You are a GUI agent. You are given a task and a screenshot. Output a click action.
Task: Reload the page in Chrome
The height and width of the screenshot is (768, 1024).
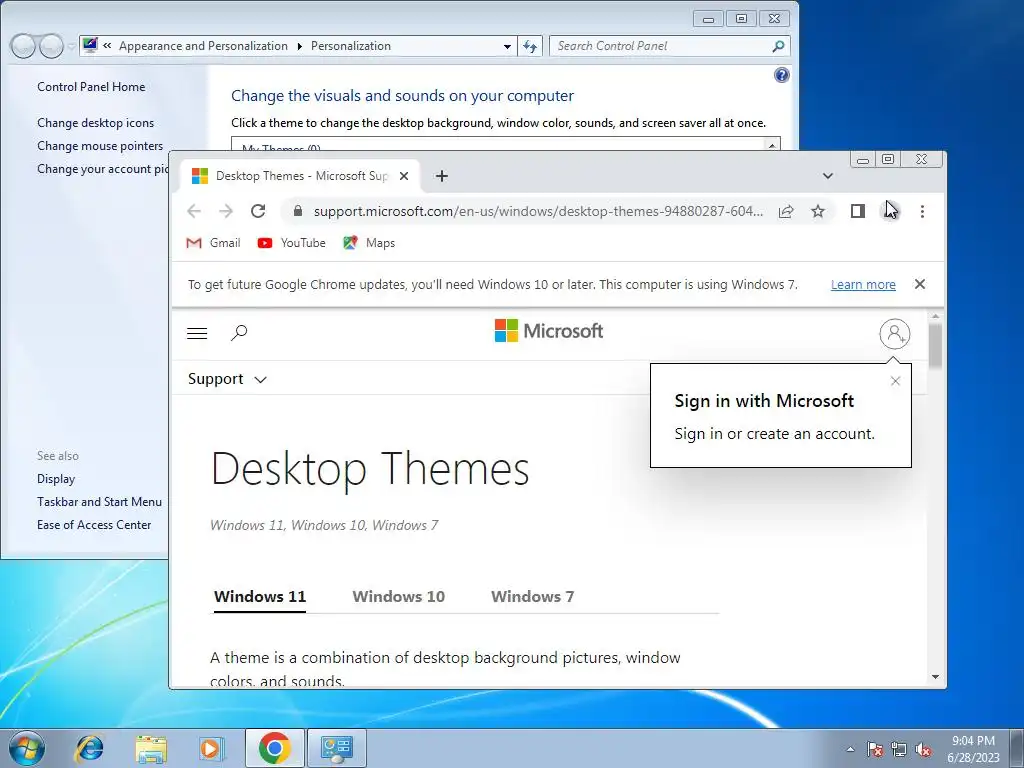click(258, 211)
